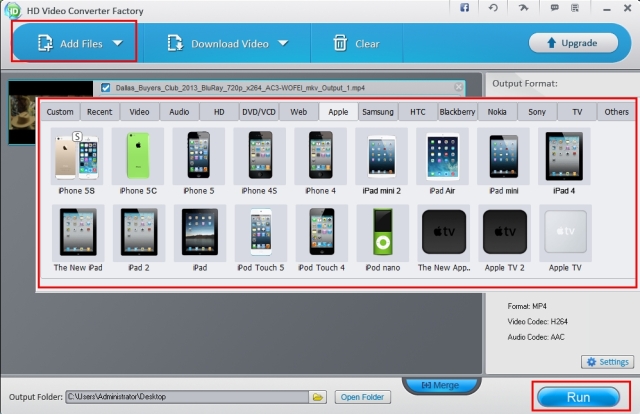
Task: Click the Upgrade button
Action: coord(573,43)
